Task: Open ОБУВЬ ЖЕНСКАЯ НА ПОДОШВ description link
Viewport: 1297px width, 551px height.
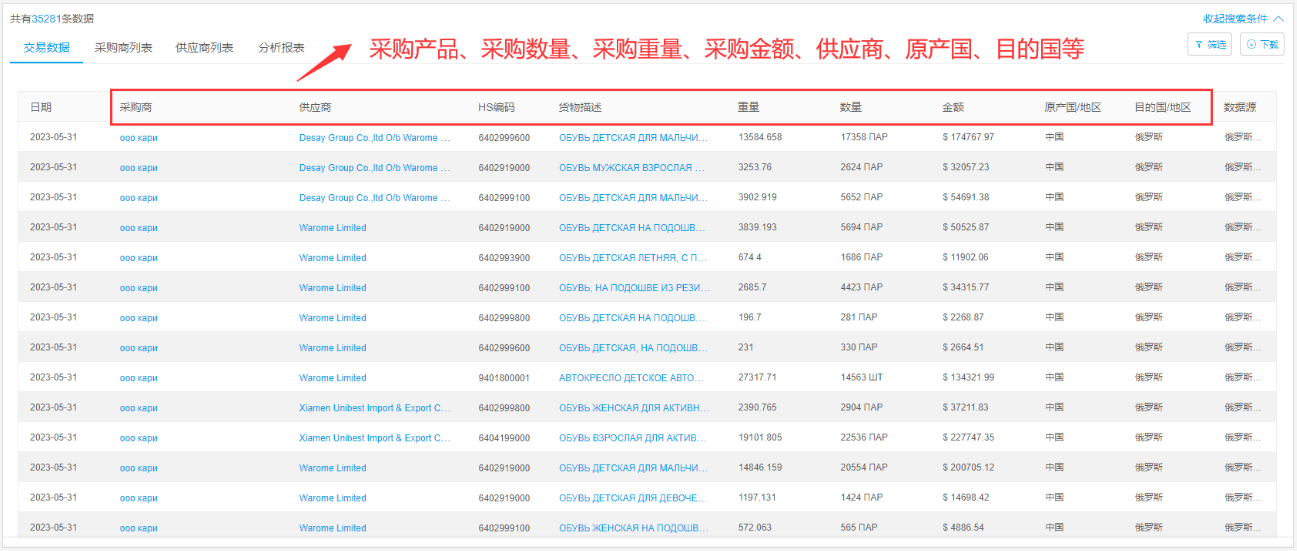Action: point(634,527)
